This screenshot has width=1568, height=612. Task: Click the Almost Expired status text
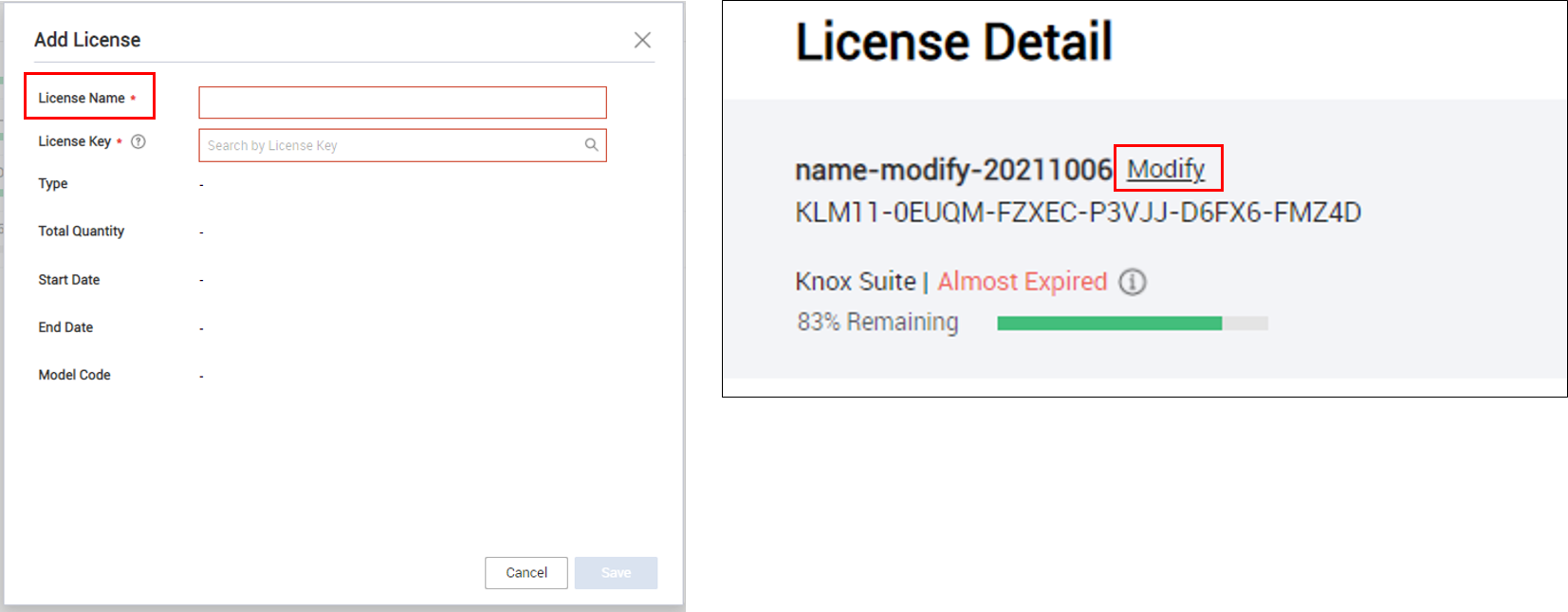pyautogui.click(x=1023, y=282)
